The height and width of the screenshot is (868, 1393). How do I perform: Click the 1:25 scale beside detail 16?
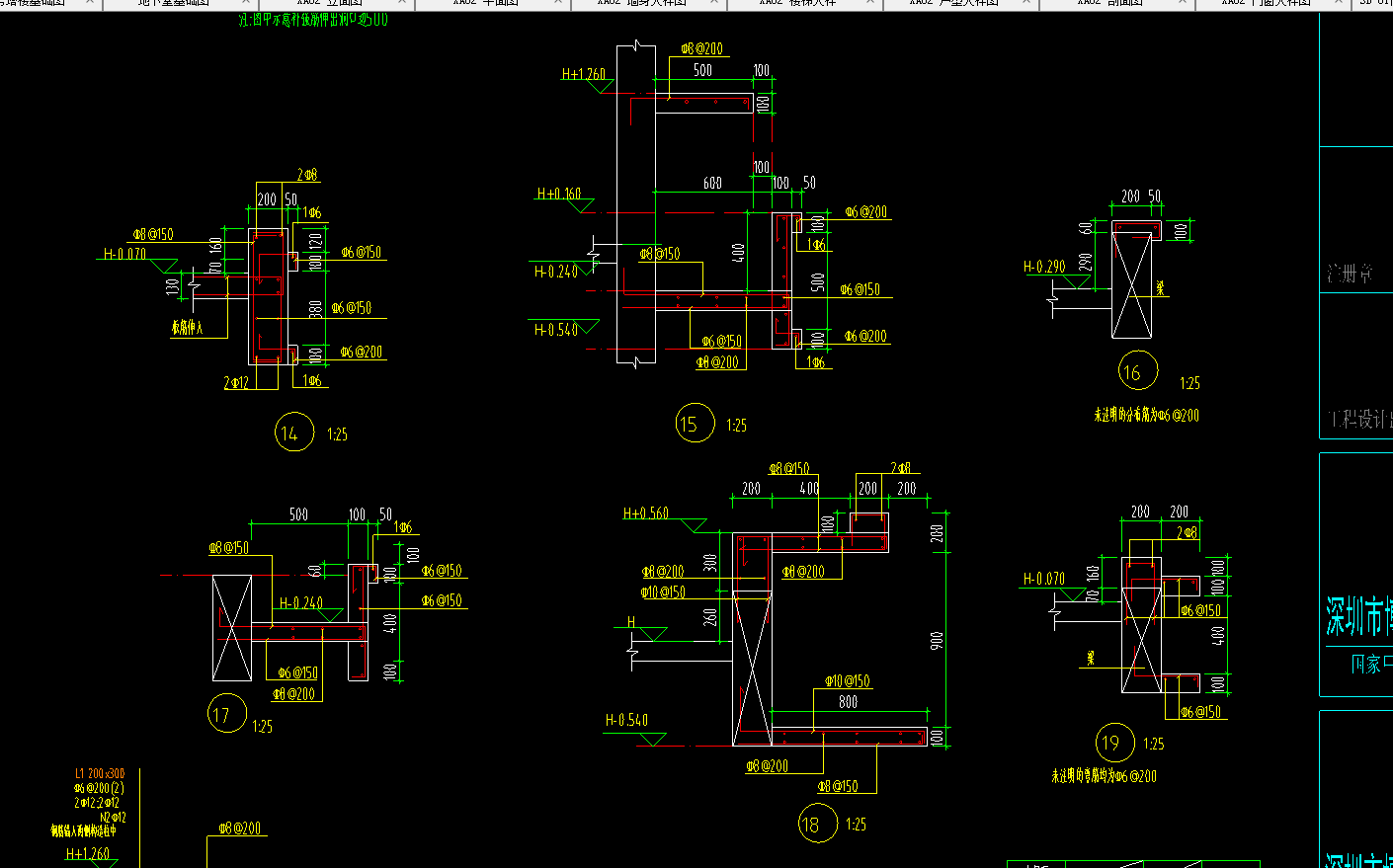click(x=1189, y=383)
